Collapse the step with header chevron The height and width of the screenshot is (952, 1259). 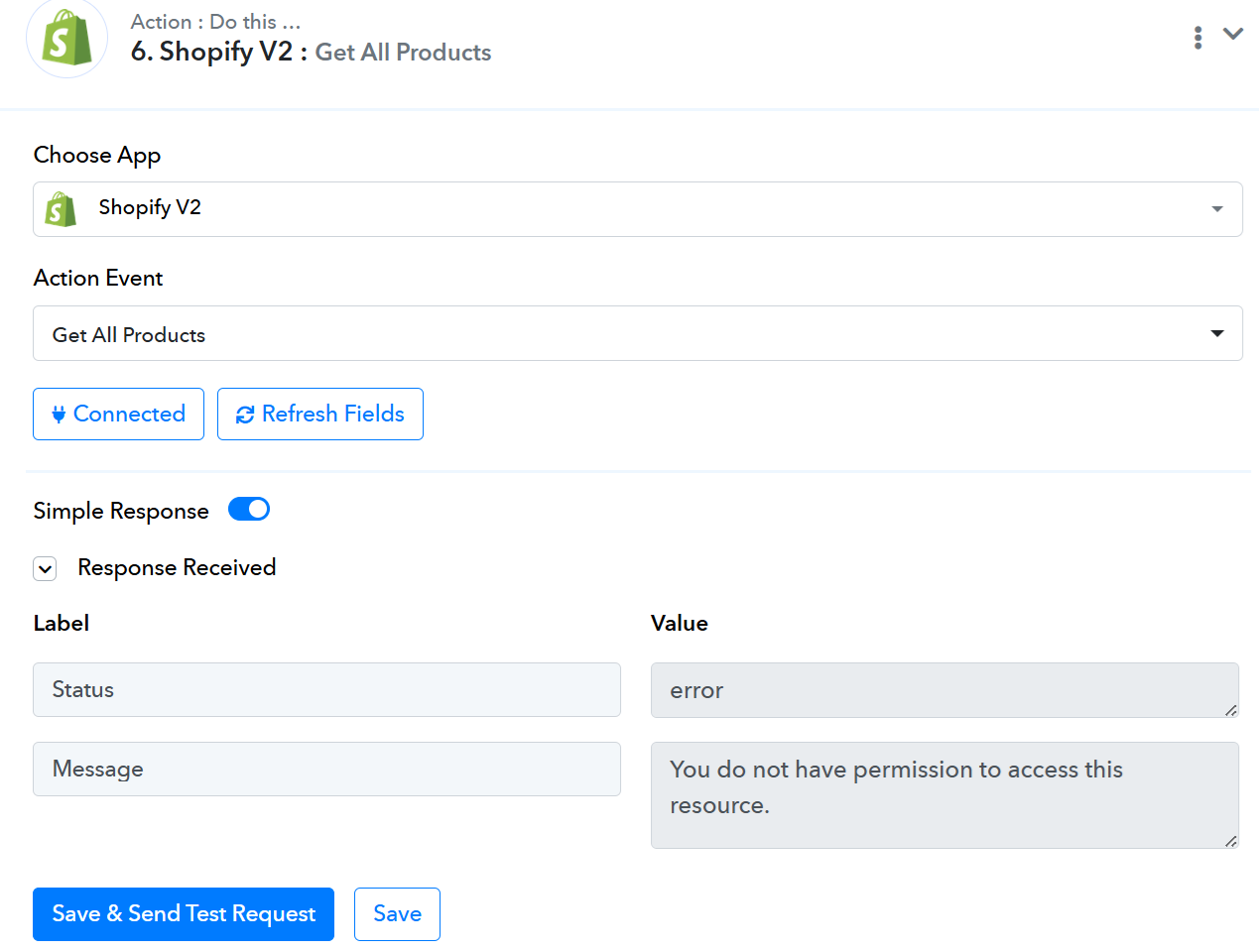[x=1233, y=34]
